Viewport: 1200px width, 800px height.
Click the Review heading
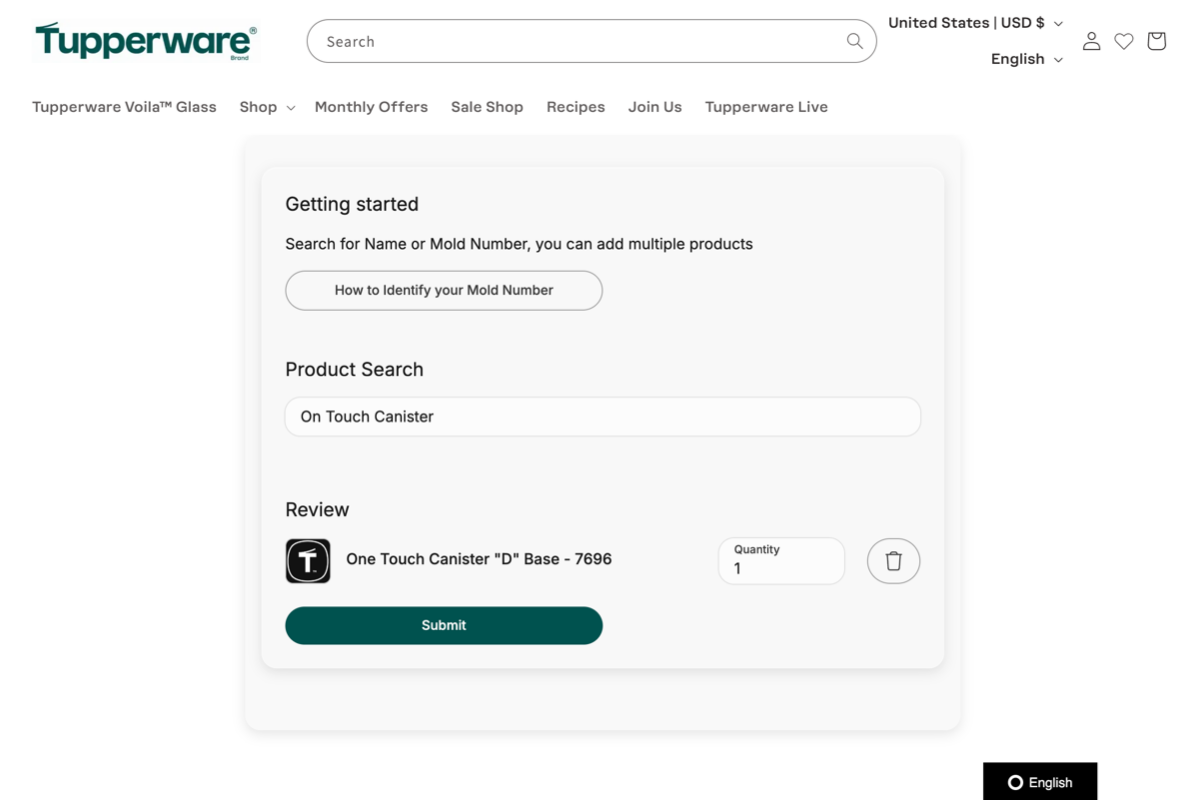click(x=317, y=510)
